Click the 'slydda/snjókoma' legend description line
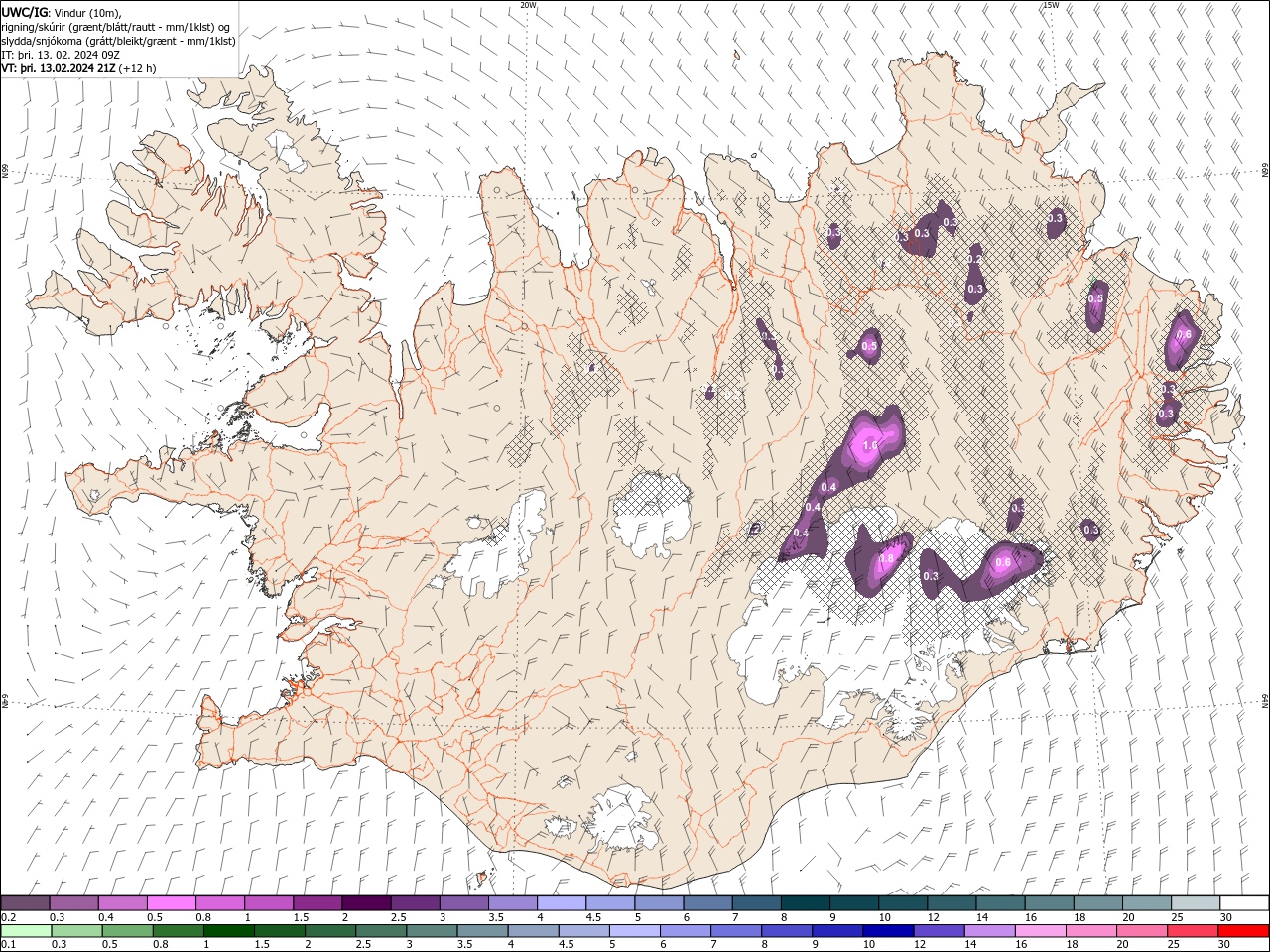Viewport: 1270px width, 952px height. tap(119, 41)
